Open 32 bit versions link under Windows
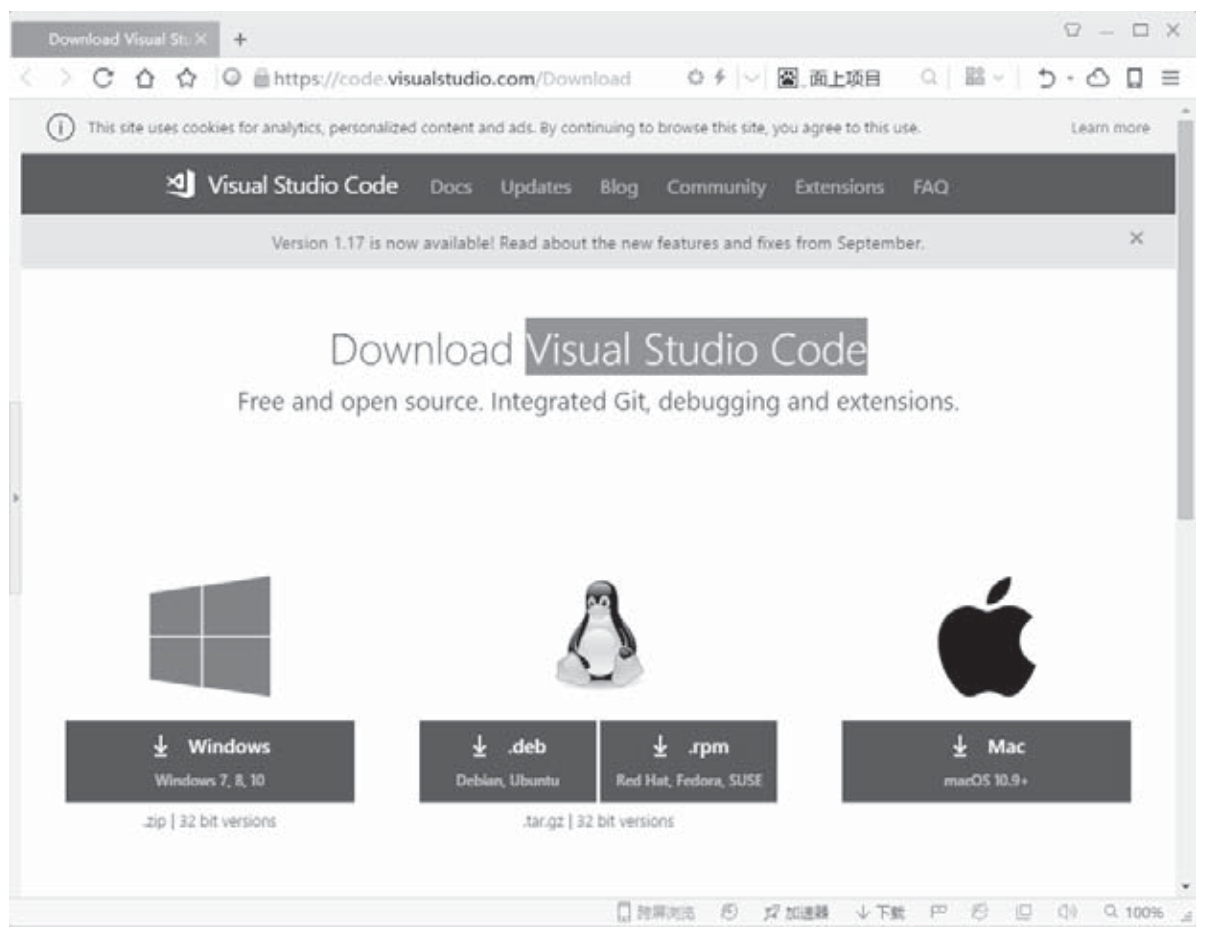 (228, 822)
